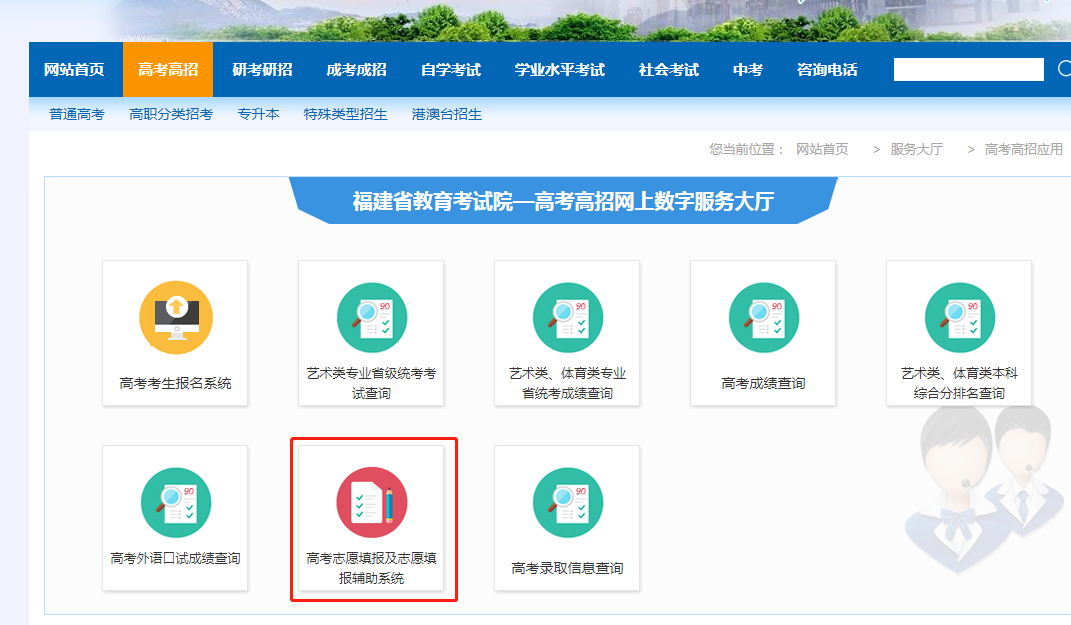Click the 艺术类、体育类本科综合分排名查询 icon
This screenshot has height=625, width=1071.
click(960, 318)
